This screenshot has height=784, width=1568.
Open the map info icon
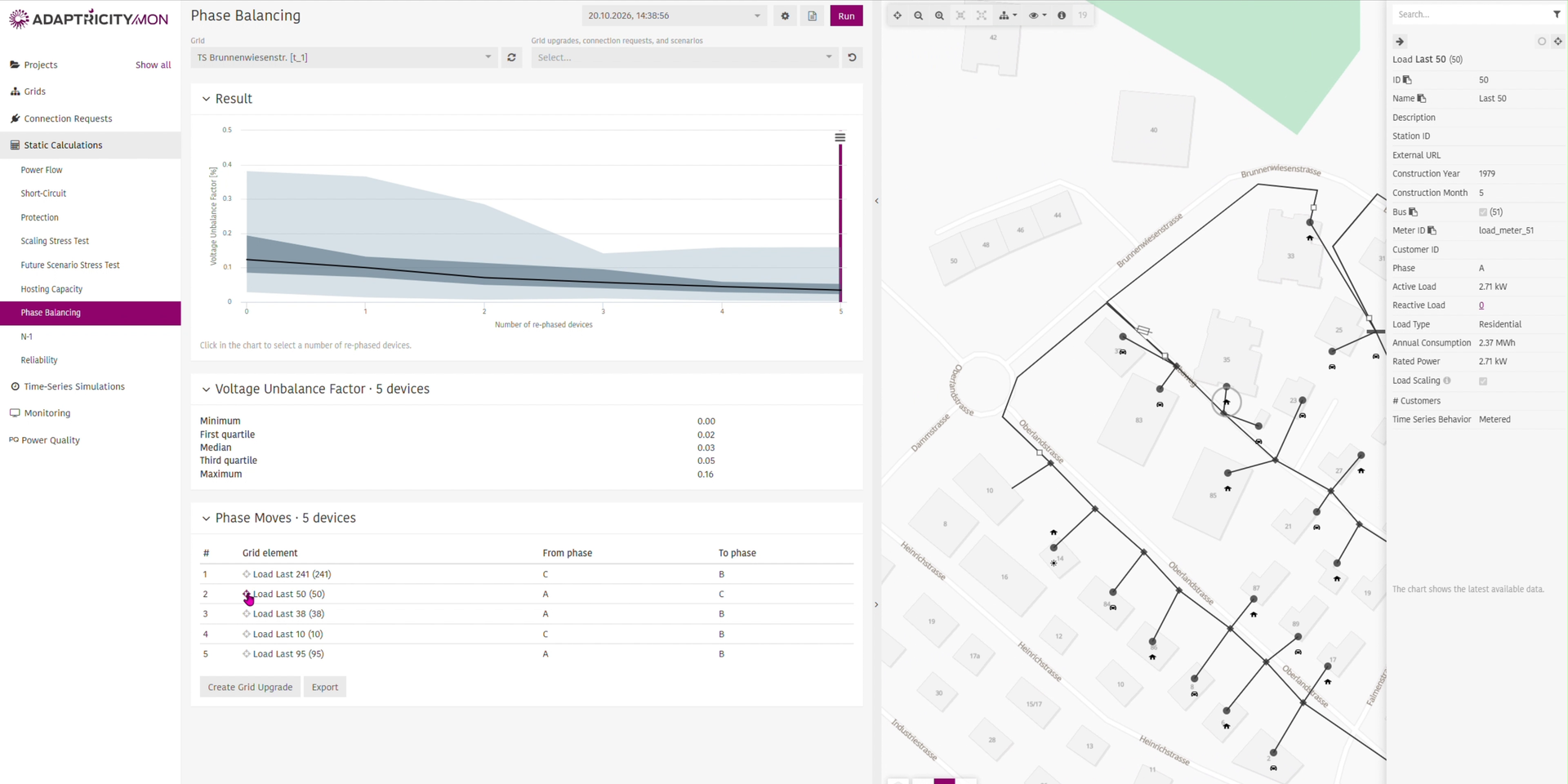(1062, 16)
